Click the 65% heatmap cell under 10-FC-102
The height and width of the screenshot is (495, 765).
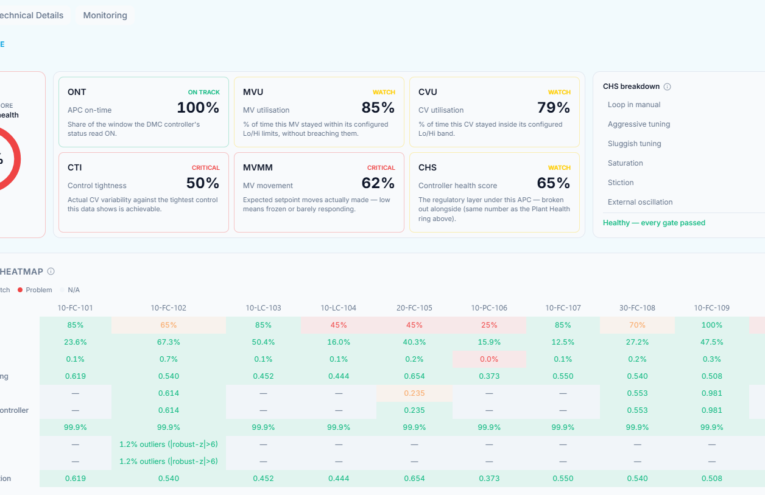pos(168,325)
